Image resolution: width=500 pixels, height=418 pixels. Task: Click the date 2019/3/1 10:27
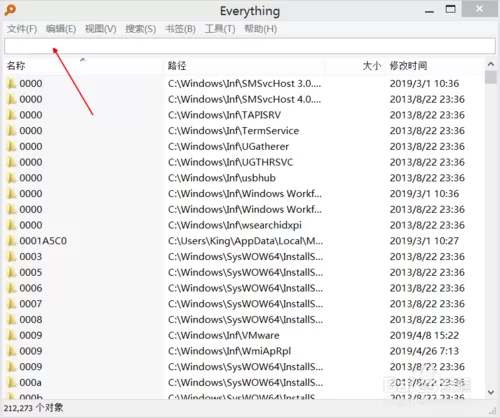tap(424, 241)
